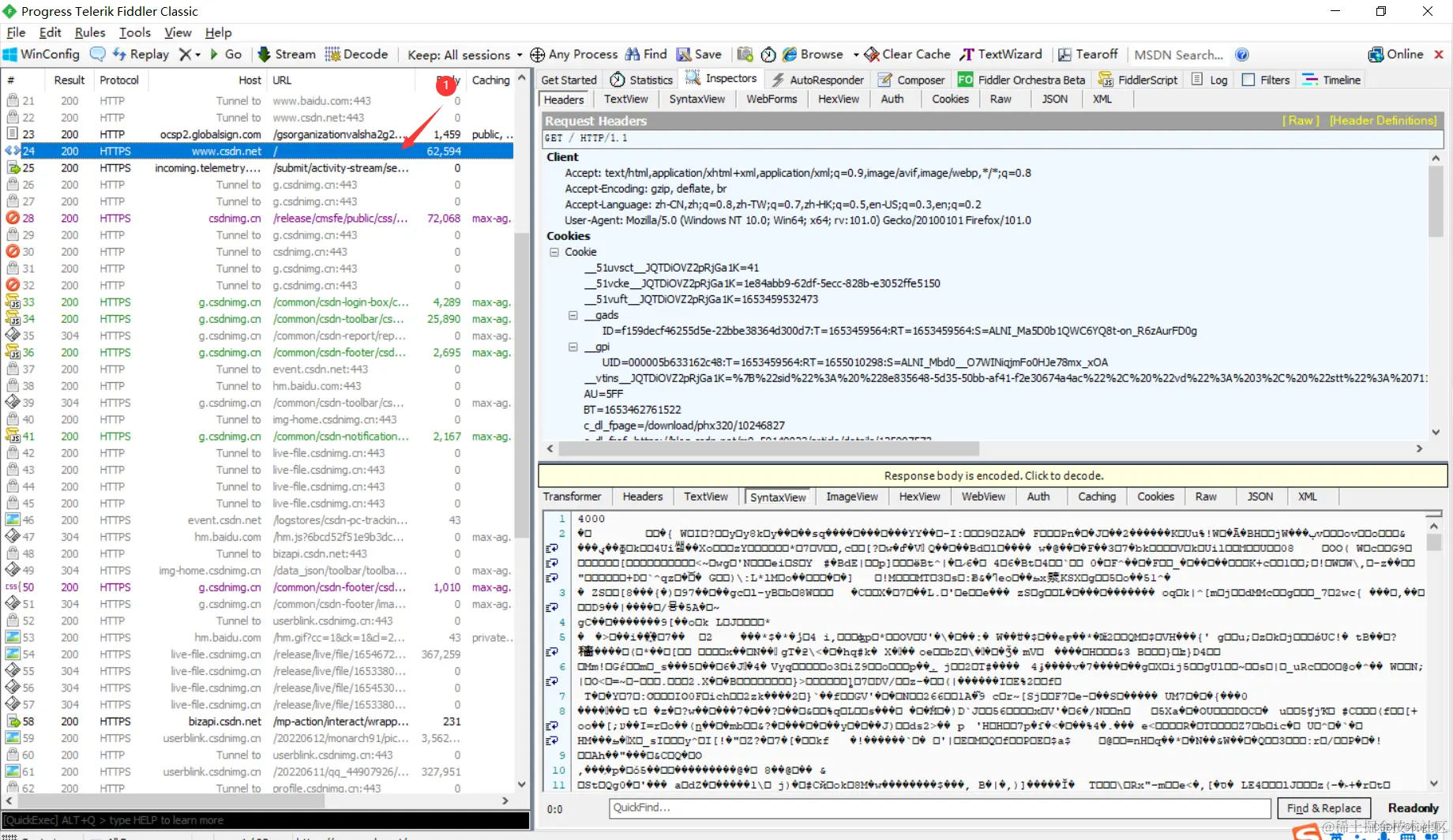Switch to the AutoResponder tab

point(818,80)
